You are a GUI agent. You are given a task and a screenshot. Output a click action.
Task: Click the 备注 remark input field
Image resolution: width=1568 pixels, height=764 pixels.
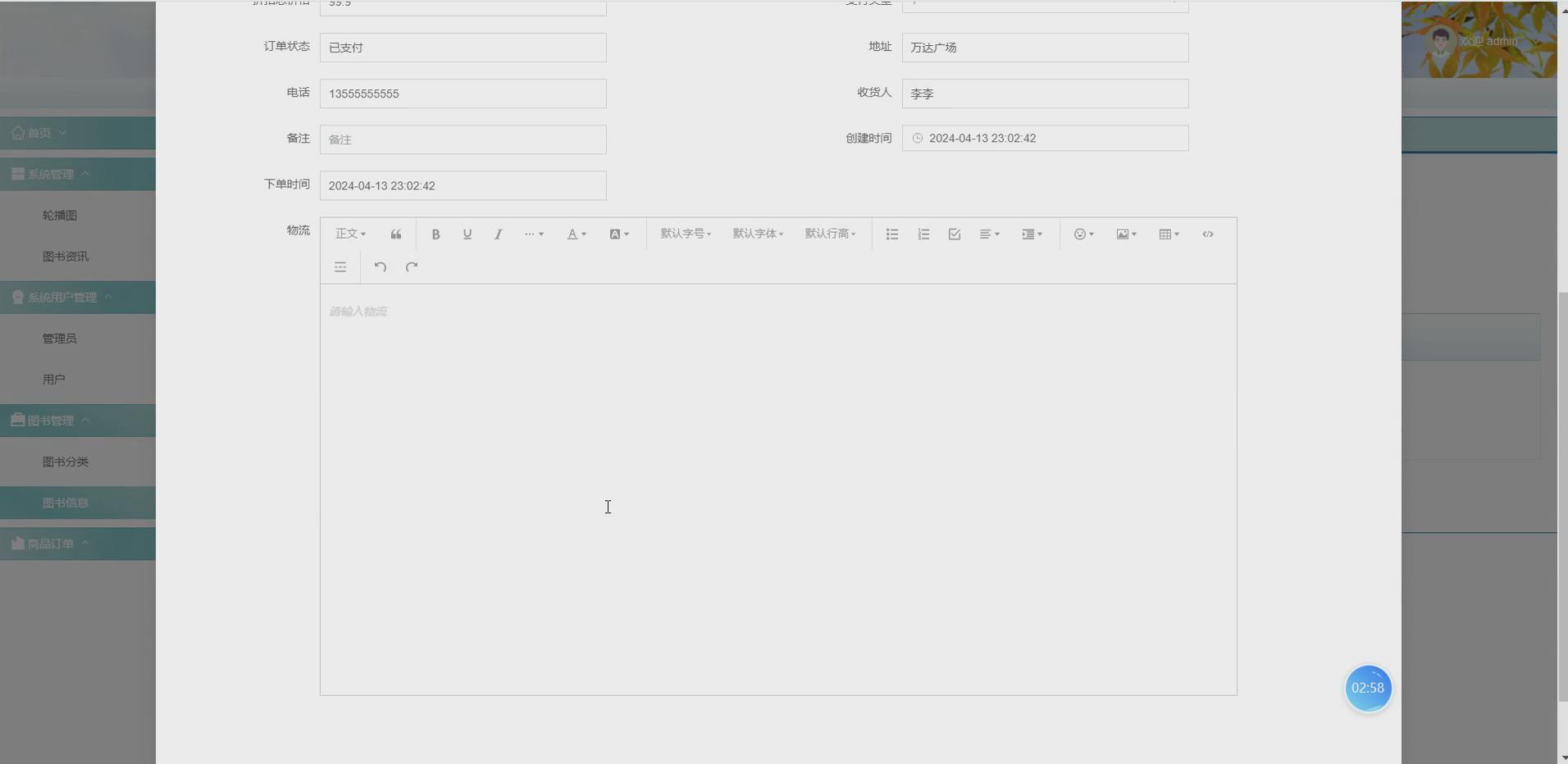tap(463, 139)
